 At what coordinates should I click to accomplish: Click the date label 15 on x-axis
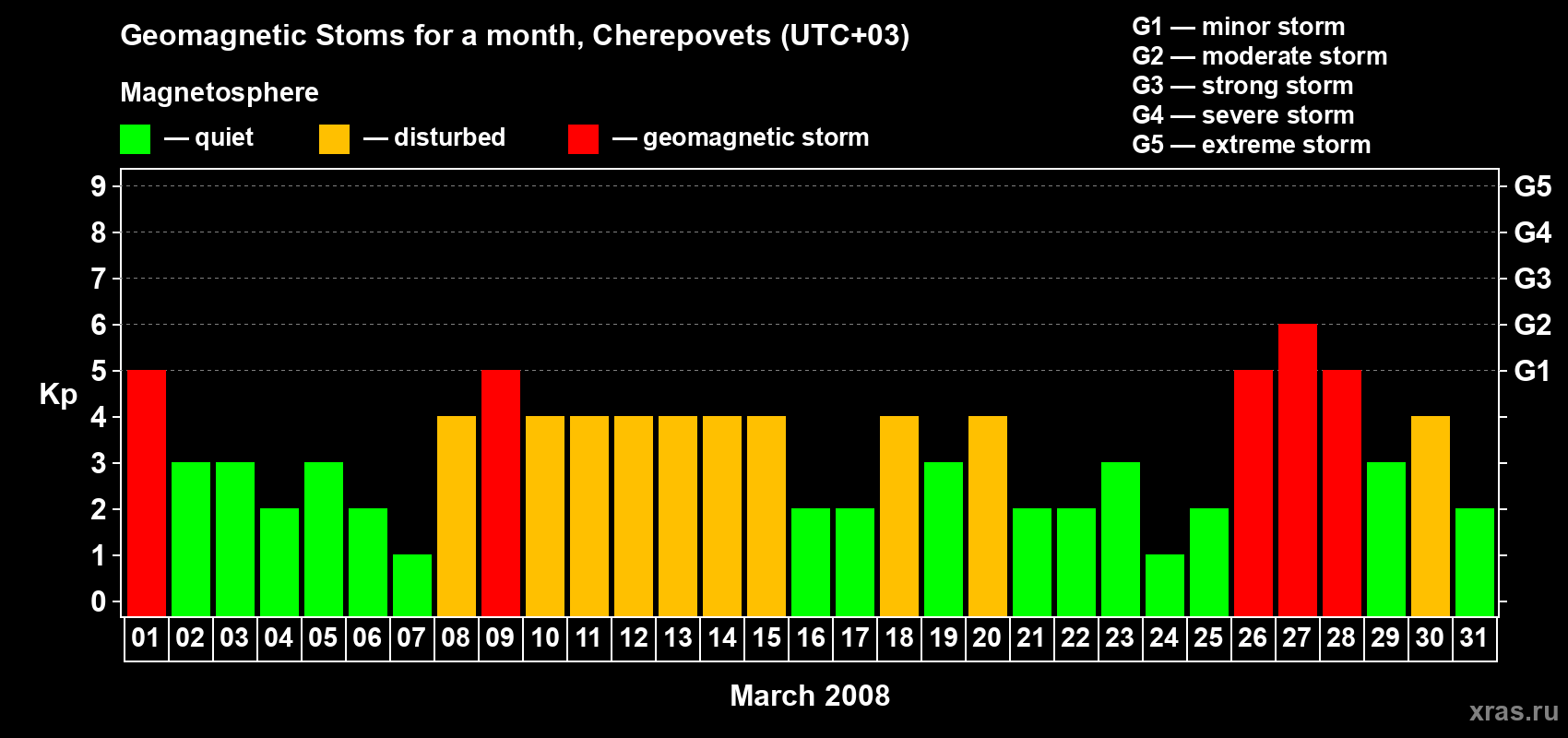[x=766, y=638]
